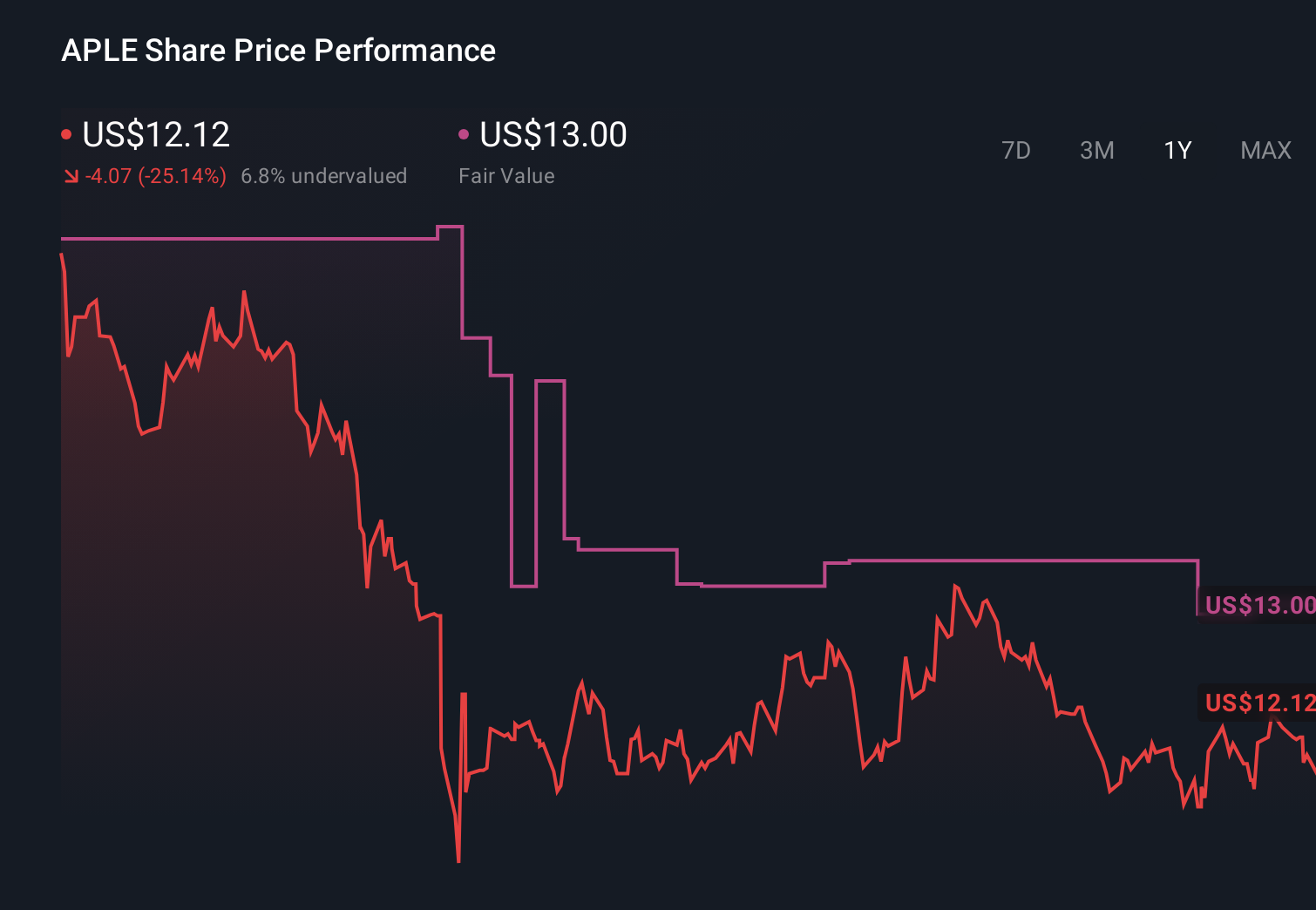Click the -25.14% percentage change text

[x=180, y=176]
